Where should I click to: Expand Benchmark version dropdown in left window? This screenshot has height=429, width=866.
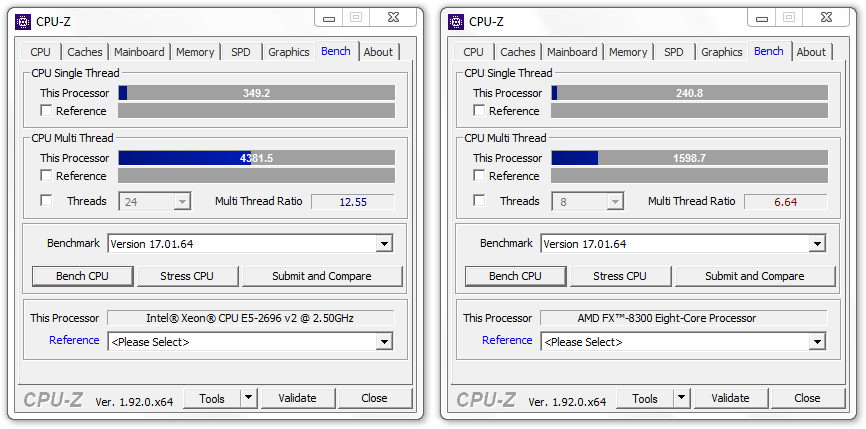(x=384, y=243)
